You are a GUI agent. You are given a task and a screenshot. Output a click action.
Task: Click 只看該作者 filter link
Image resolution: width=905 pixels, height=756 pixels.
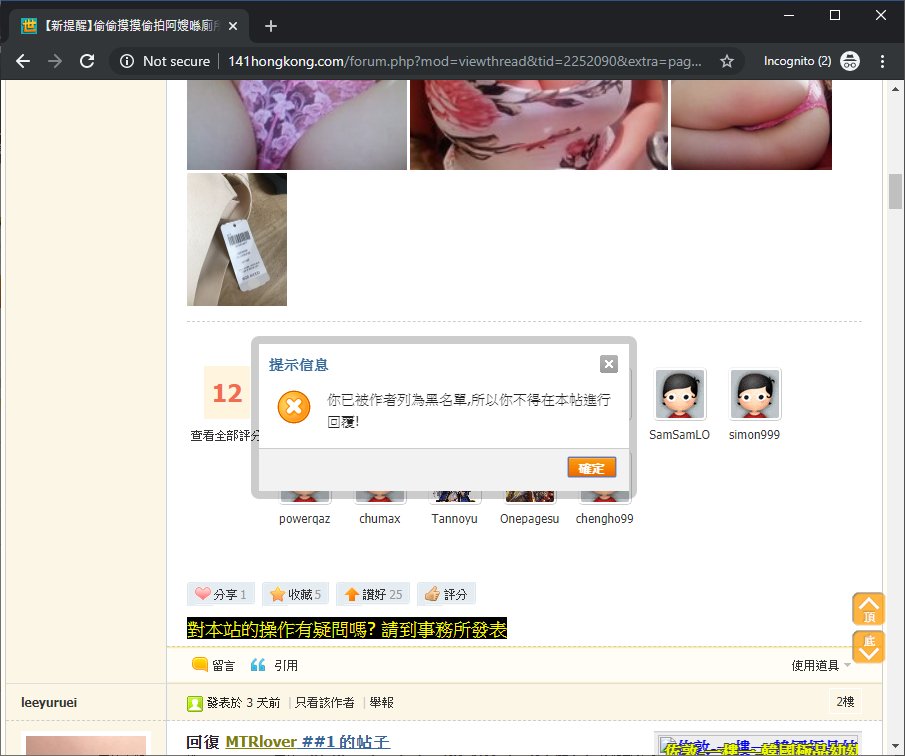(x=324, y=703)
